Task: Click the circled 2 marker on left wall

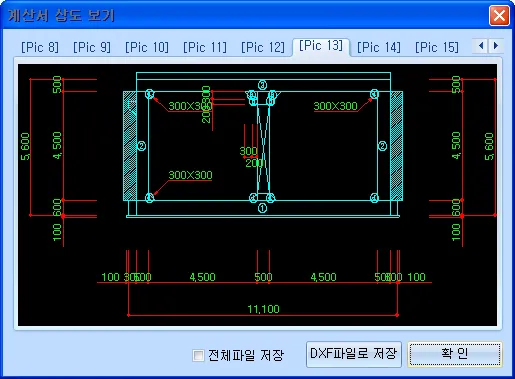Action: pos(141,146)
